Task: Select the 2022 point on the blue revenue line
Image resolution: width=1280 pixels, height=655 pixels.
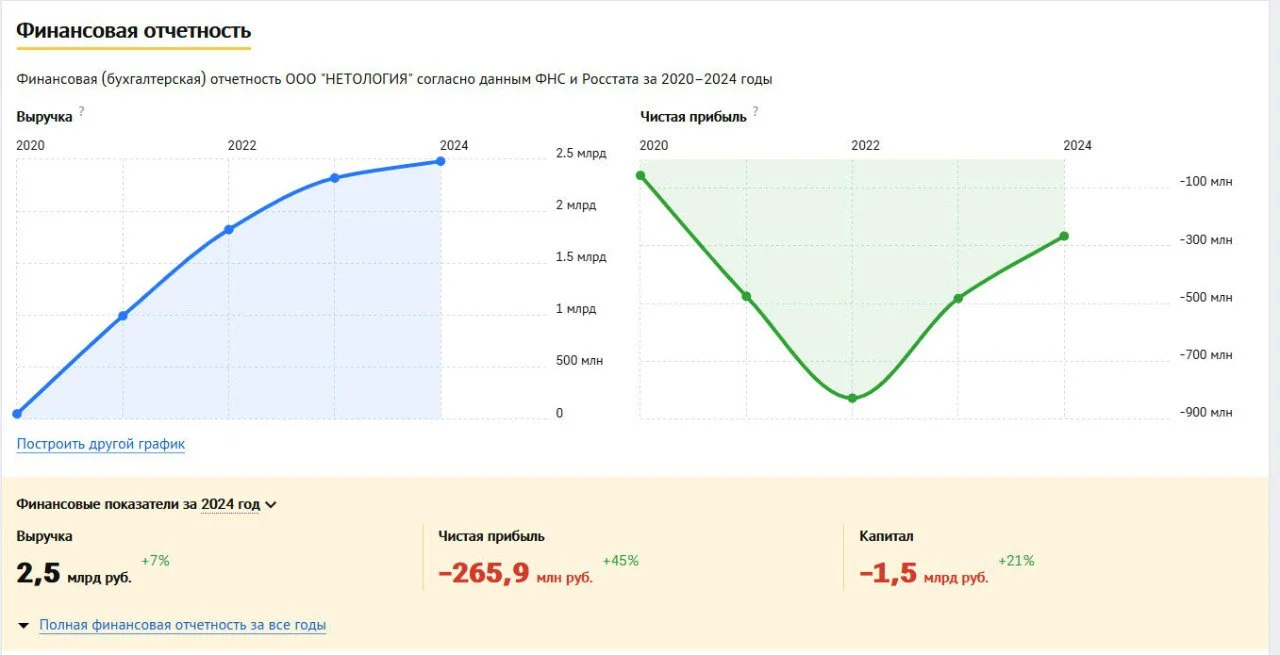Action: tap(229, 229)
